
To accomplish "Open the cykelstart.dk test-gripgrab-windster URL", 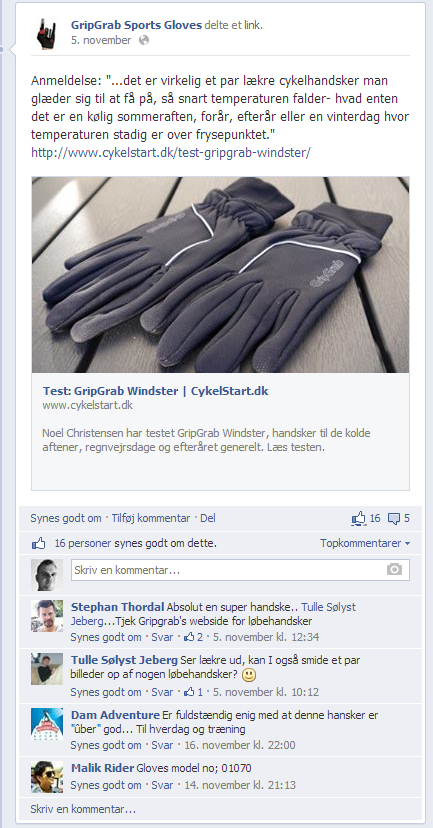I will (x=171, y=153).
